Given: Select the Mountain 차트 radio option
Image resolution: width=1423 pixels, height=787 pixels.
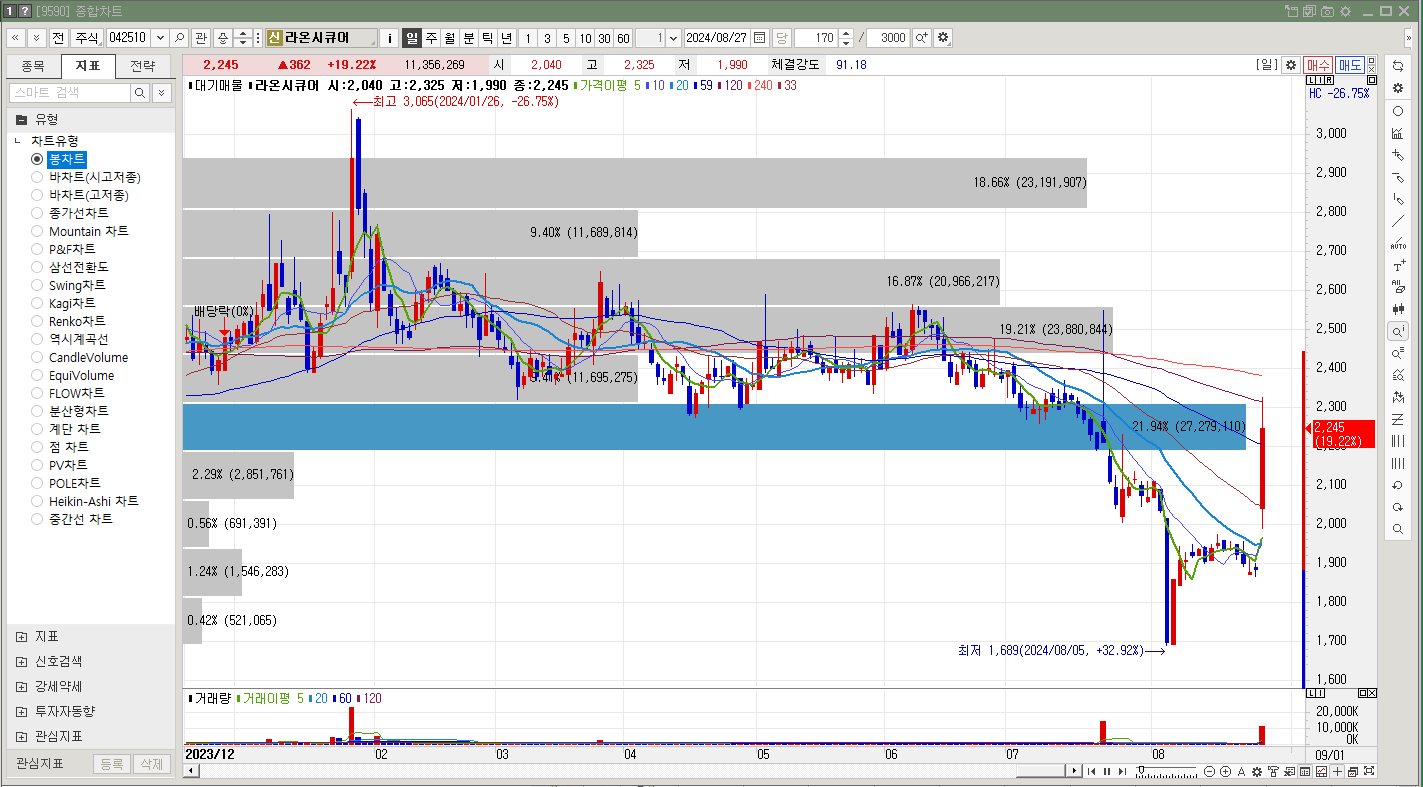Looking at the screenshot, I should tap(37, 231).
